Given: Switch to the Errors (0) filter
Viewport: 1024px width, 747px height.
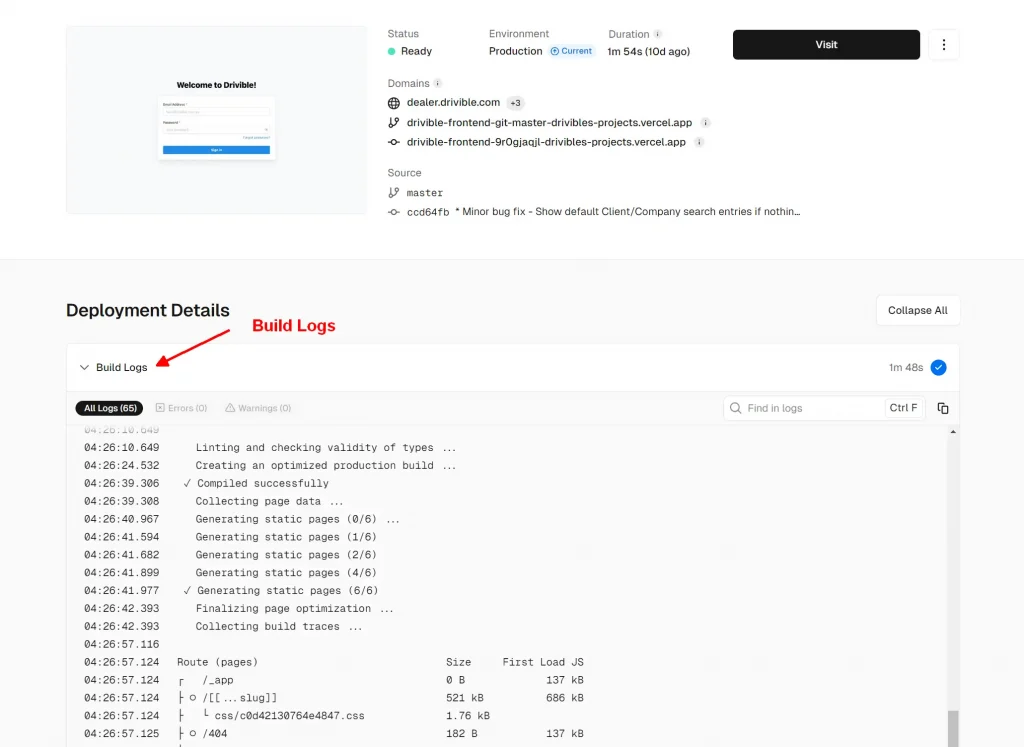Looking at the screenshot, I should click(x=181, y=408).
